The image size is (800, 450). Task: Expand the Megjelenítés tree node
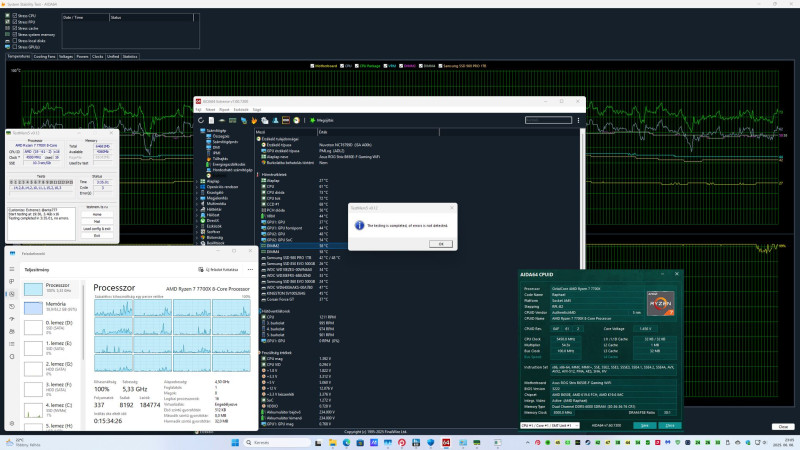197,198
